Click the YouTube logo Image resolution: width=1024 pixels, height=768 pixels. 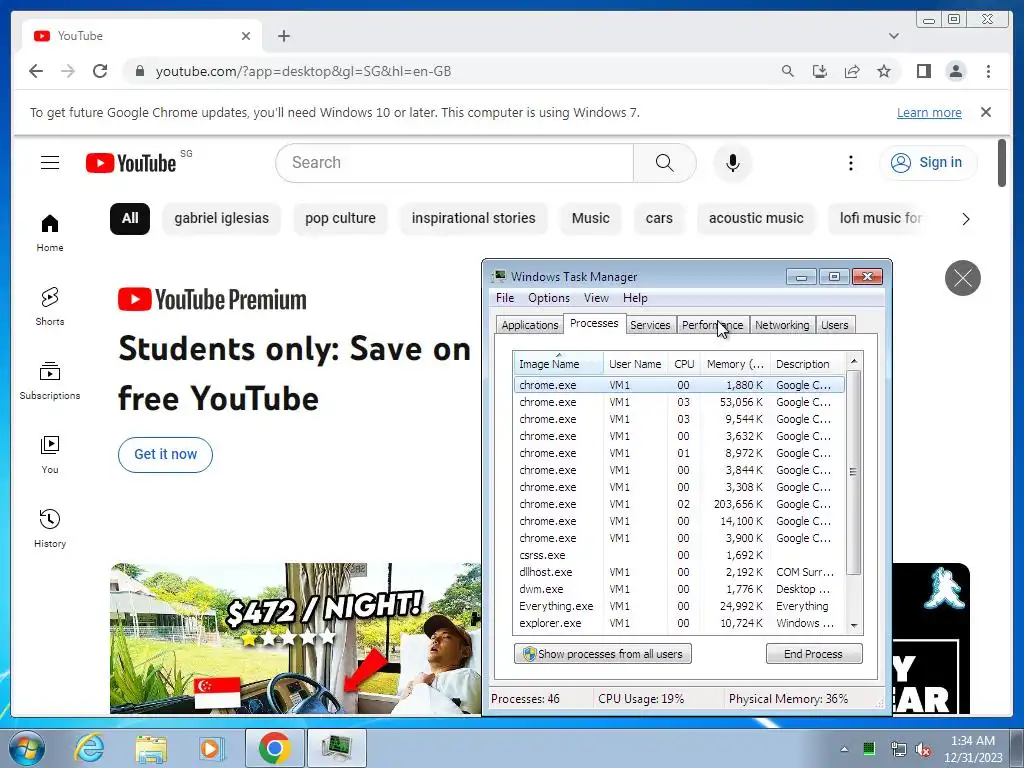(x=131, y=163)
